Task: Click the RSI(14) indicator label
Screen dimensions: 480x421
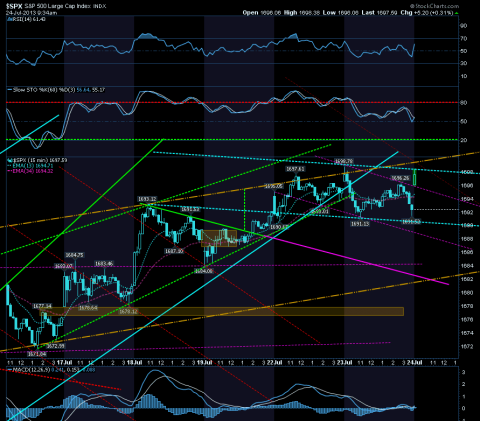Action: (26, 19)
